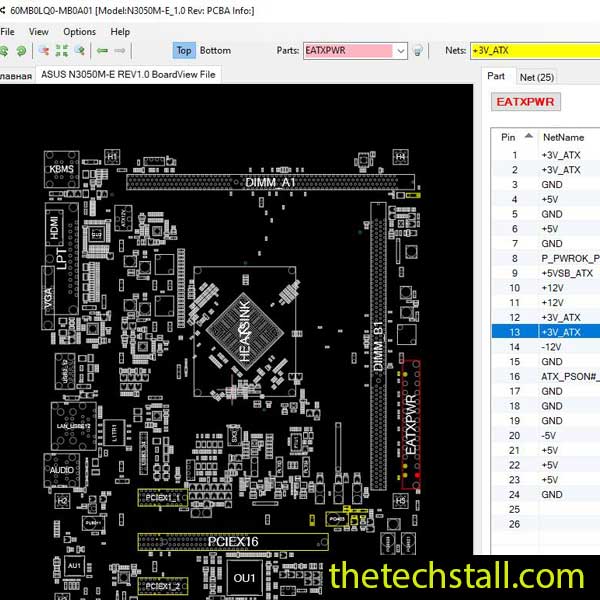Select the LPT header on the board
Viewport: 600px width, 600px height.
click(62, 259)
